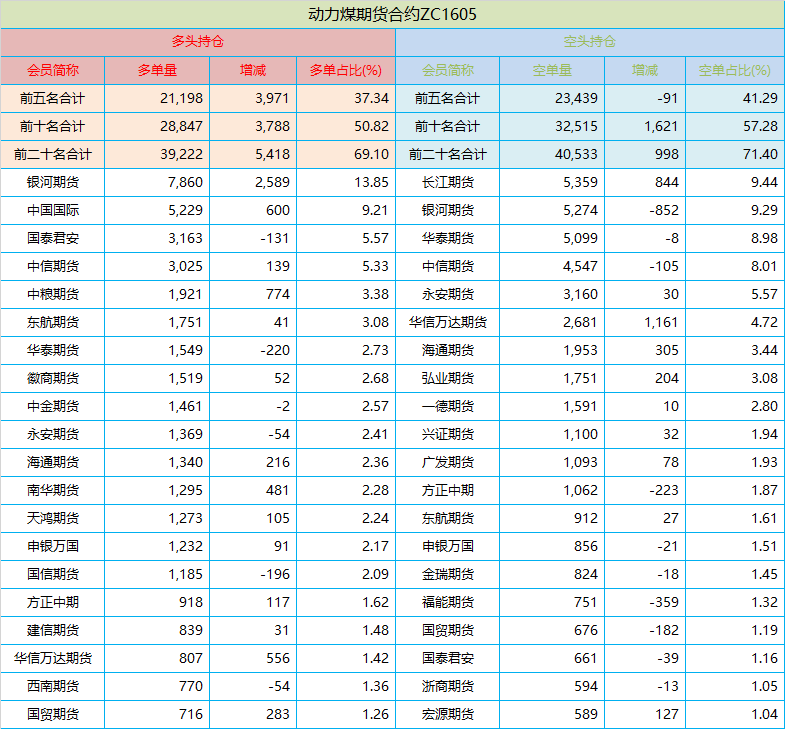Click the -220 change cell
The image size is (785, 729).
[x=253, y=350]
